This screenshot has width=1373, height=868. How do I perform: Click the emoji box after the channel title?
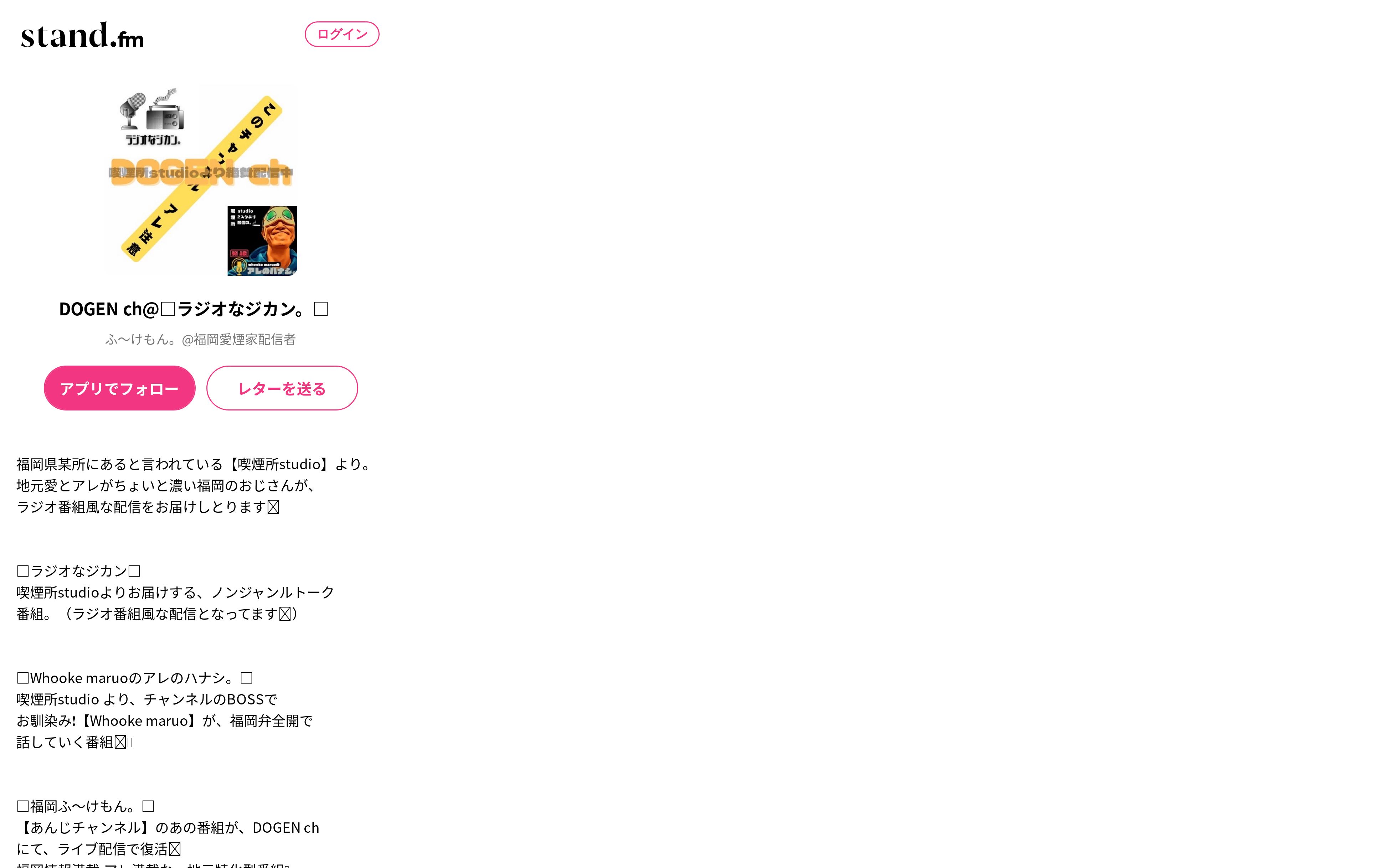(321, 309)
